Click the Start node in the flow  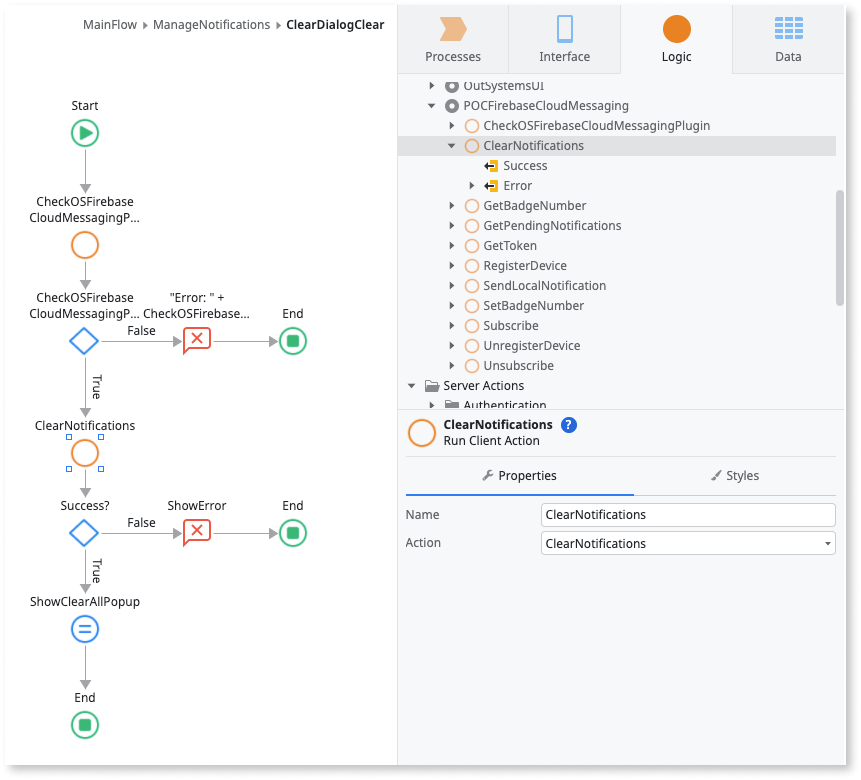tap(84, 133)
